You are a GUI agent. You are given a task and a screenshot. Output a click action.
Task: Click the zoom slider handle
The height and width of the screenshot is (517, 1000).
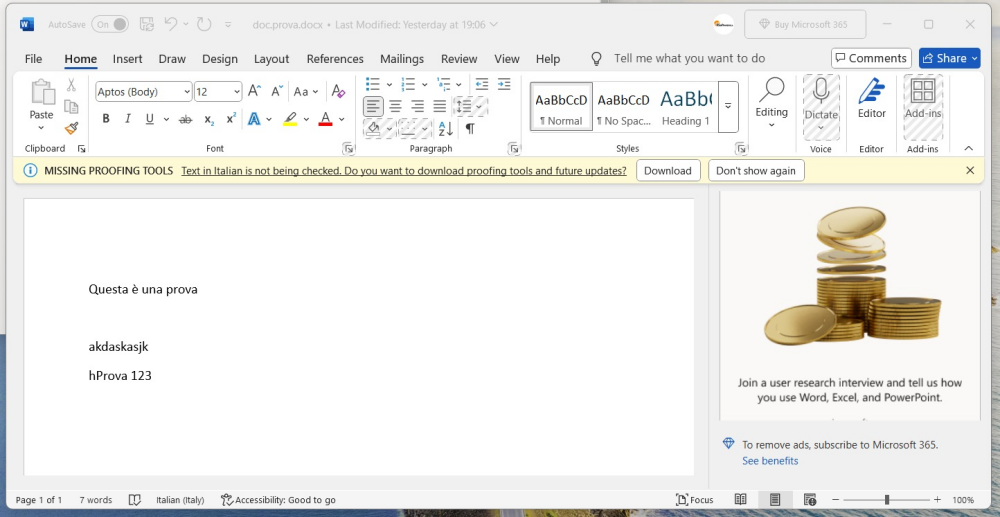tap(886, 500)
